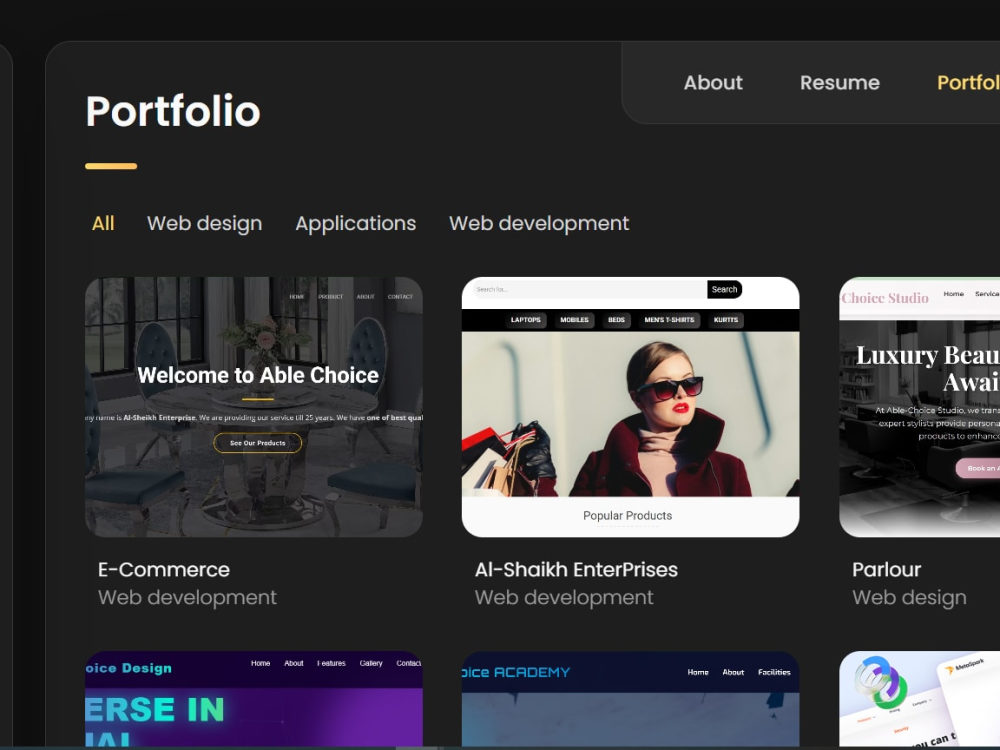The image size is (1000, 750).
Task: Filter projects by Web development
Action: pos(539,223)
